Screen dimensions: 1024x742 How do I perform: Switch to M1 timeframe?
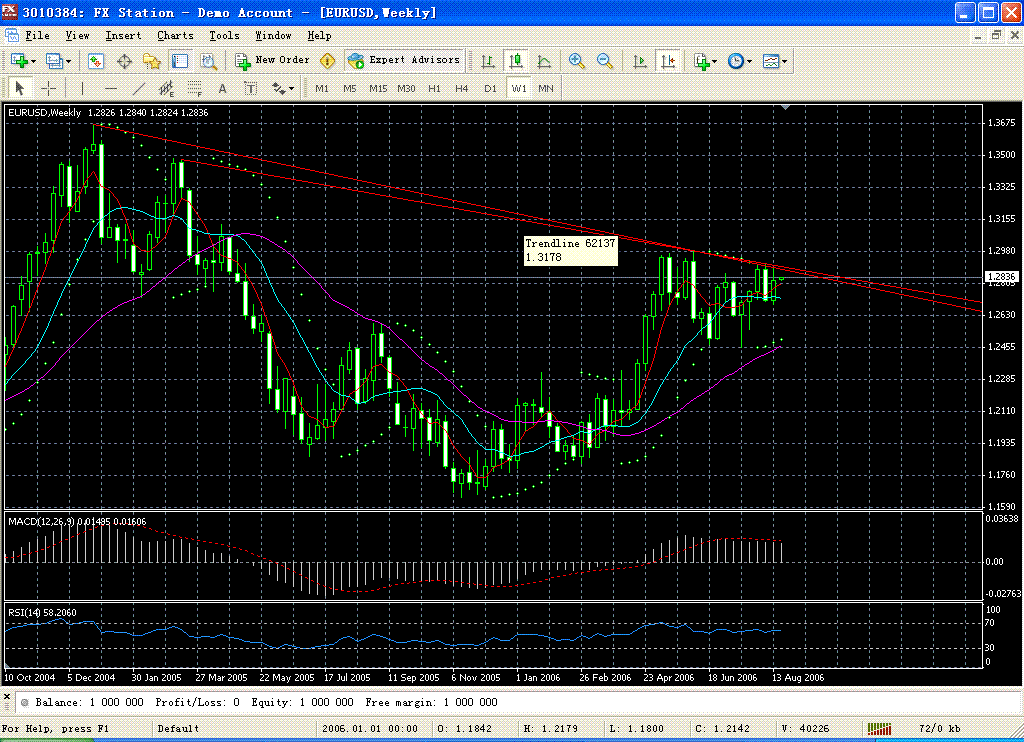click(x=322, y=88)
